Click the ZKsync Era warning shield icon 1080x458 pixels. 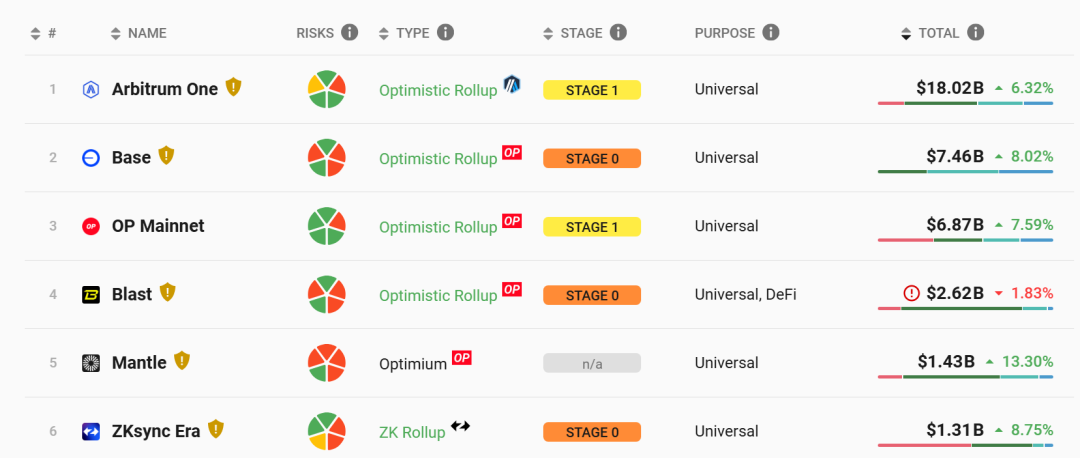(x=216, y=430)
